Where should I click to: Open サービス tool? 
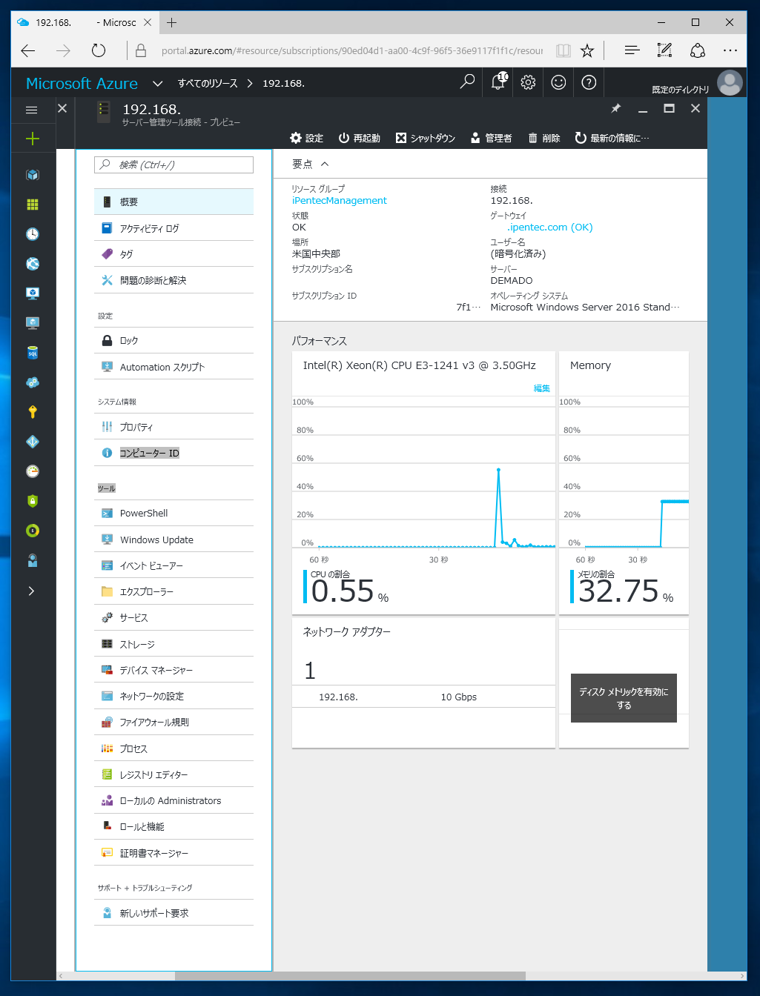coord(173,617)
